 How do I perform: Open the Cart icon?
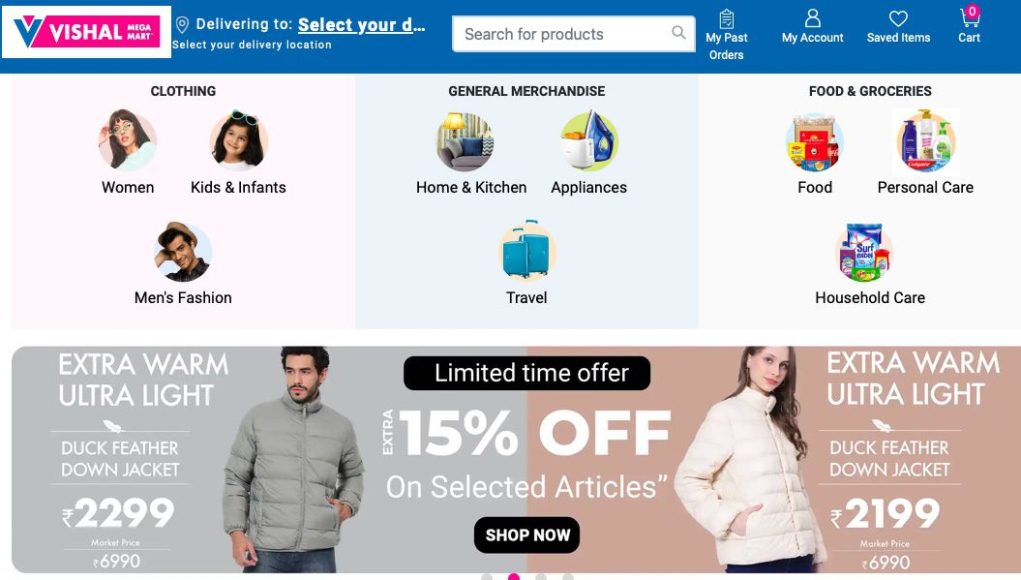(x=969, y=17)
